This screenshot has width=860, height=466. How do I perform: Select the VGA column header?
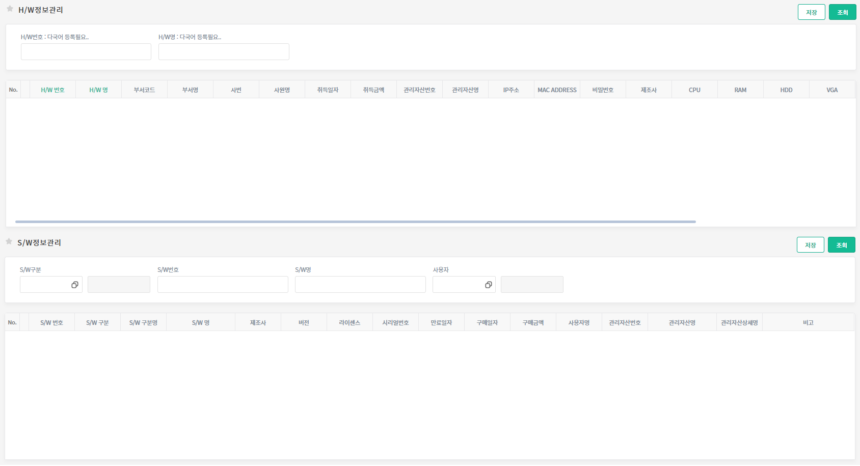[832, 90]
